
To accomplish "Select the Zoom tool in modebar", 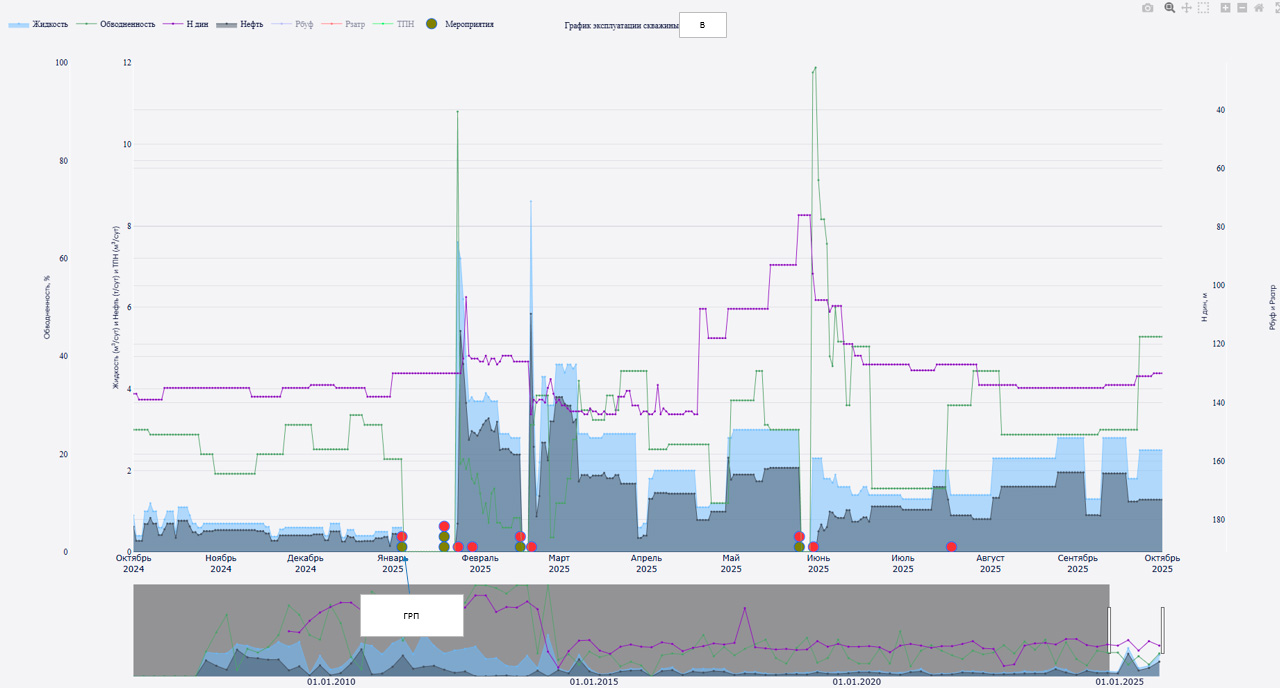I will click(x=1169, y=8).
